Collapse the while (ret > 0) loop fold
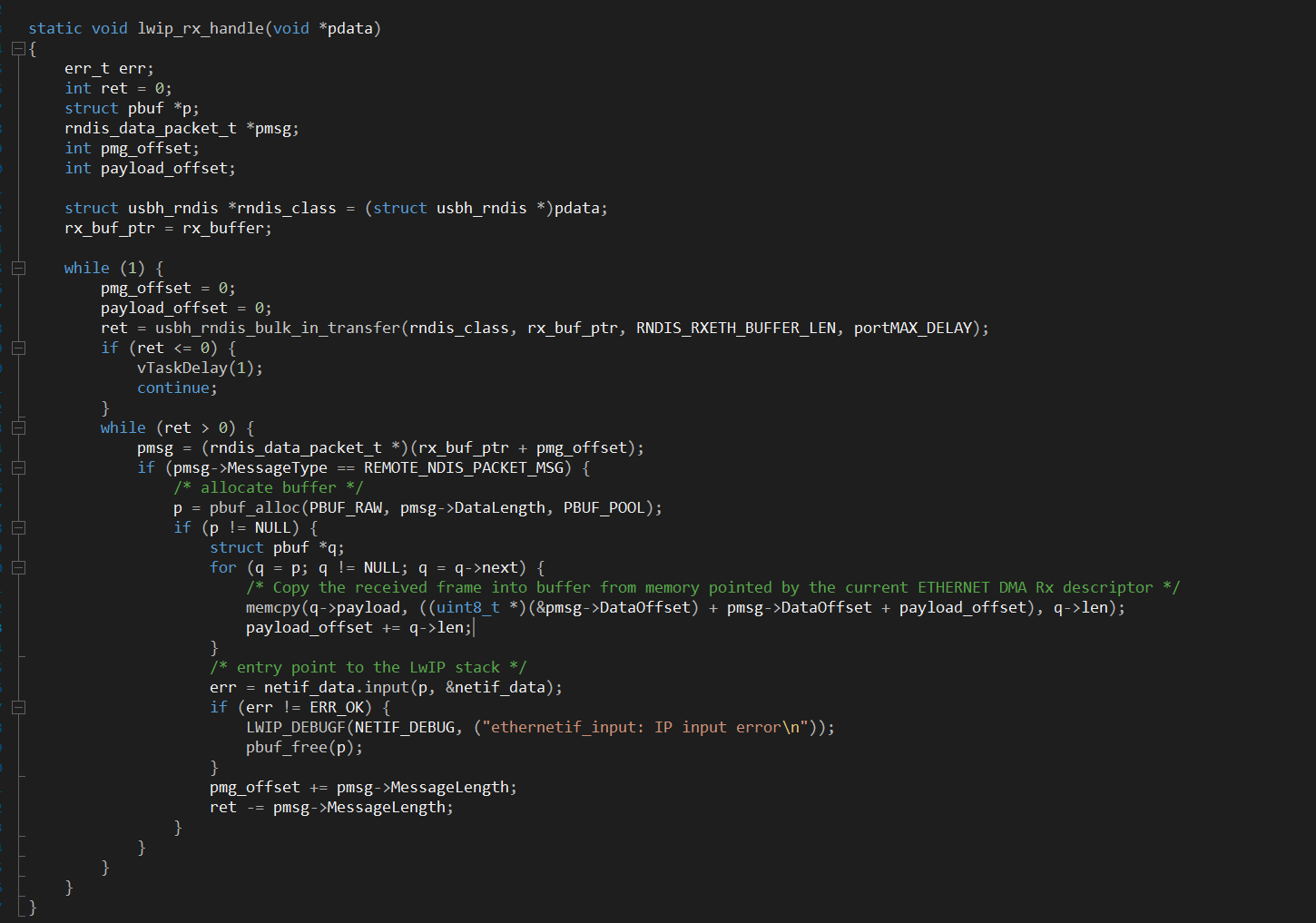 [x=18, y=427]
